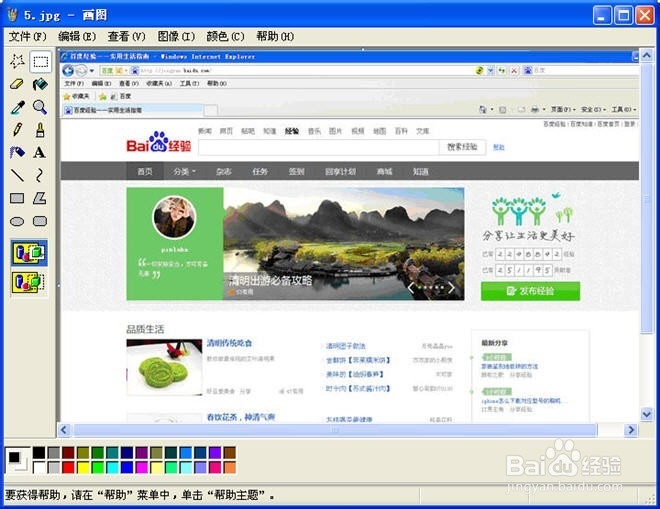This screenshot has height=509, width=660.
Task: Open the 颜色(C) menu
Action: 225,37
